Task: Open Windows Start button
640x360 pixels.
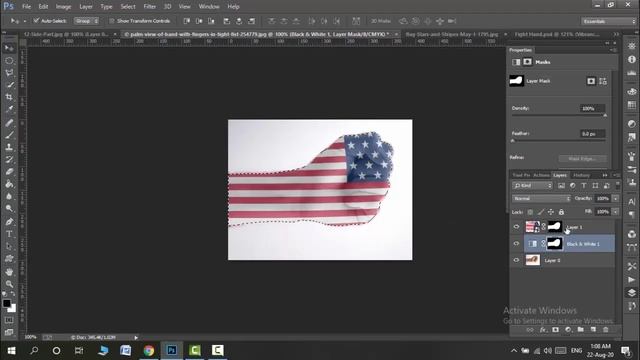Action: [11, 351]
